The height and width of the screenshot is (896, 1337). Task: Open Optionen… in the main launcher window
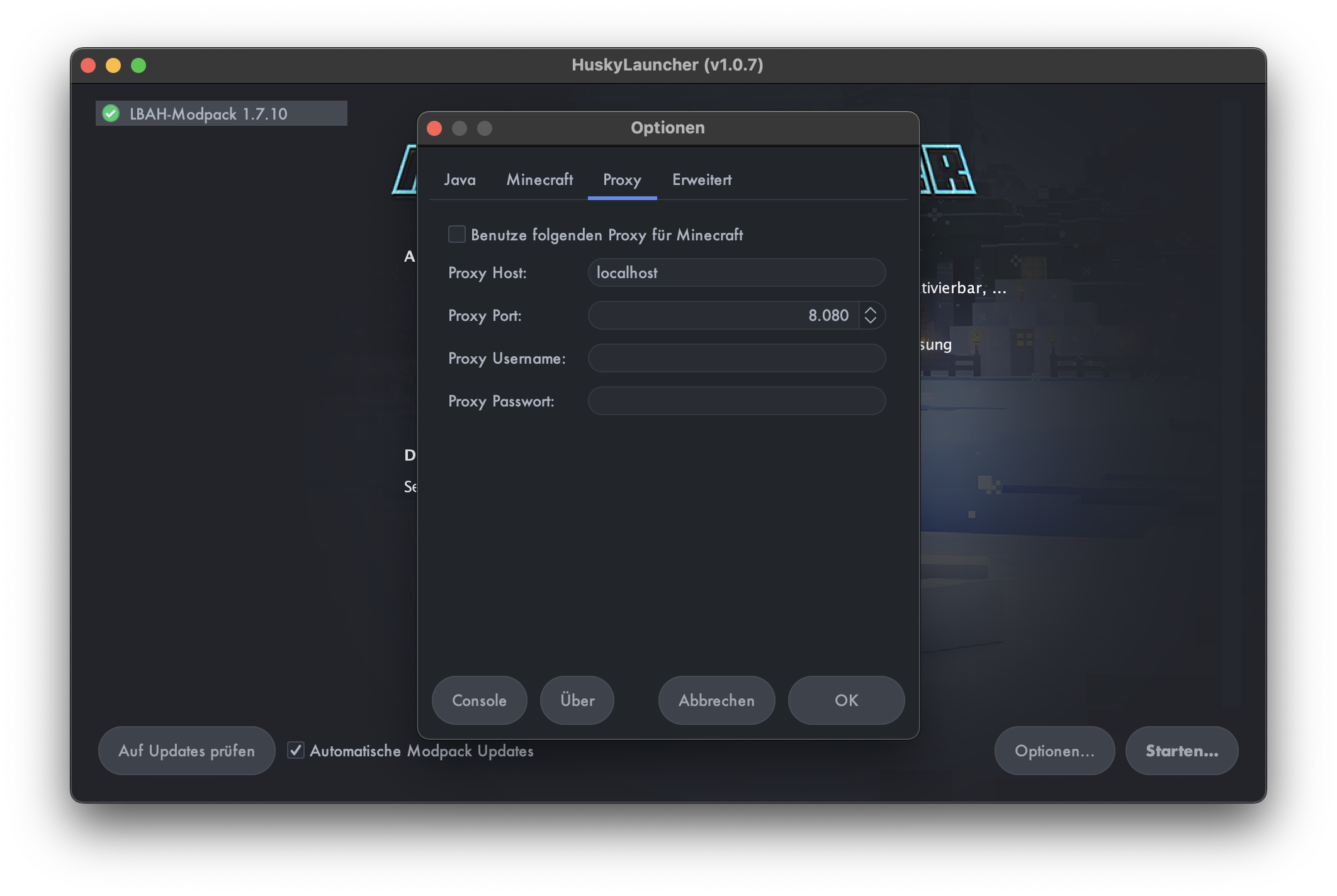click(x=1054, y=751)
